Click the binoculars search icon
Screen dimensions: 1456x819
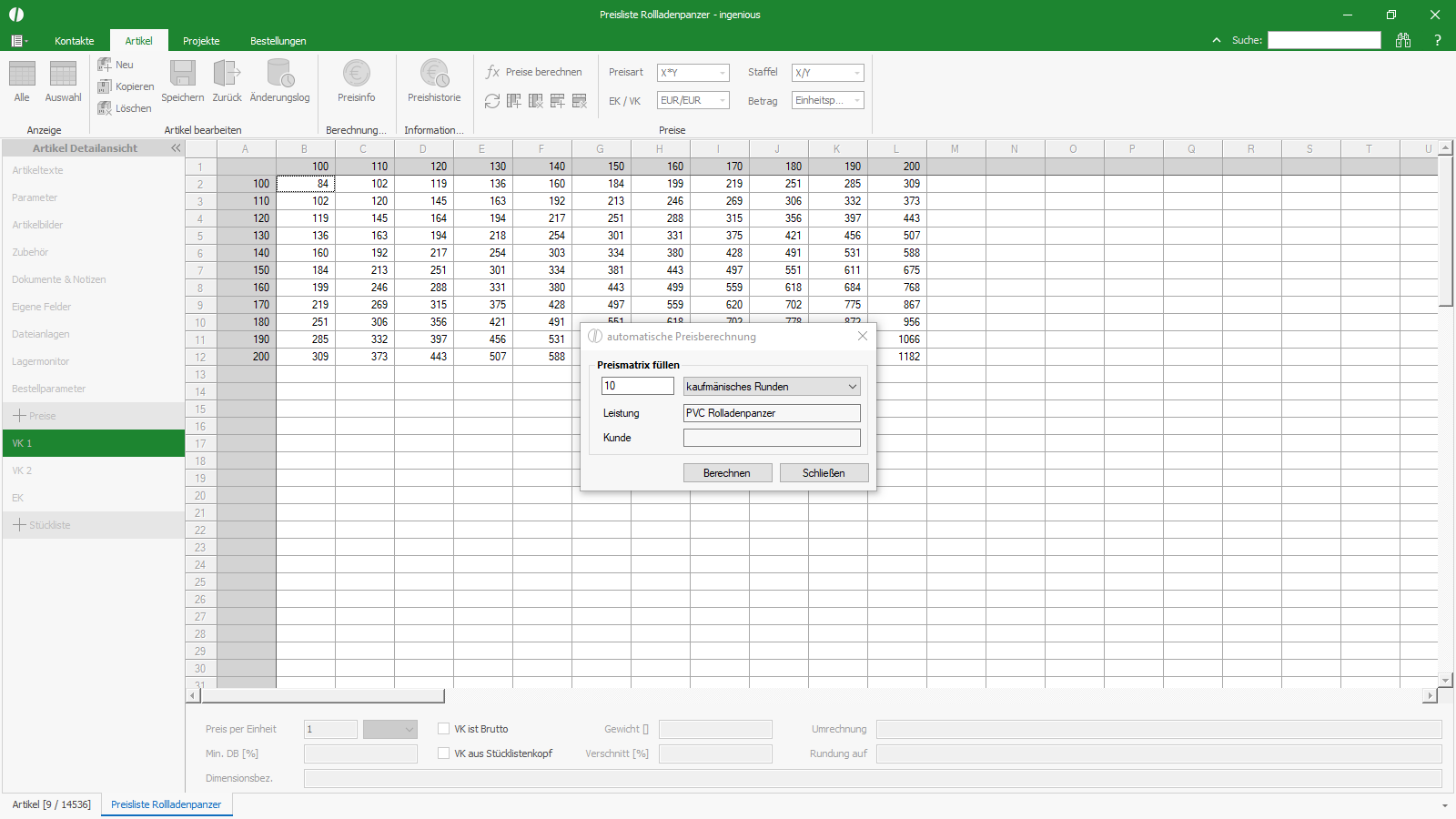(x=1403, y=40)
